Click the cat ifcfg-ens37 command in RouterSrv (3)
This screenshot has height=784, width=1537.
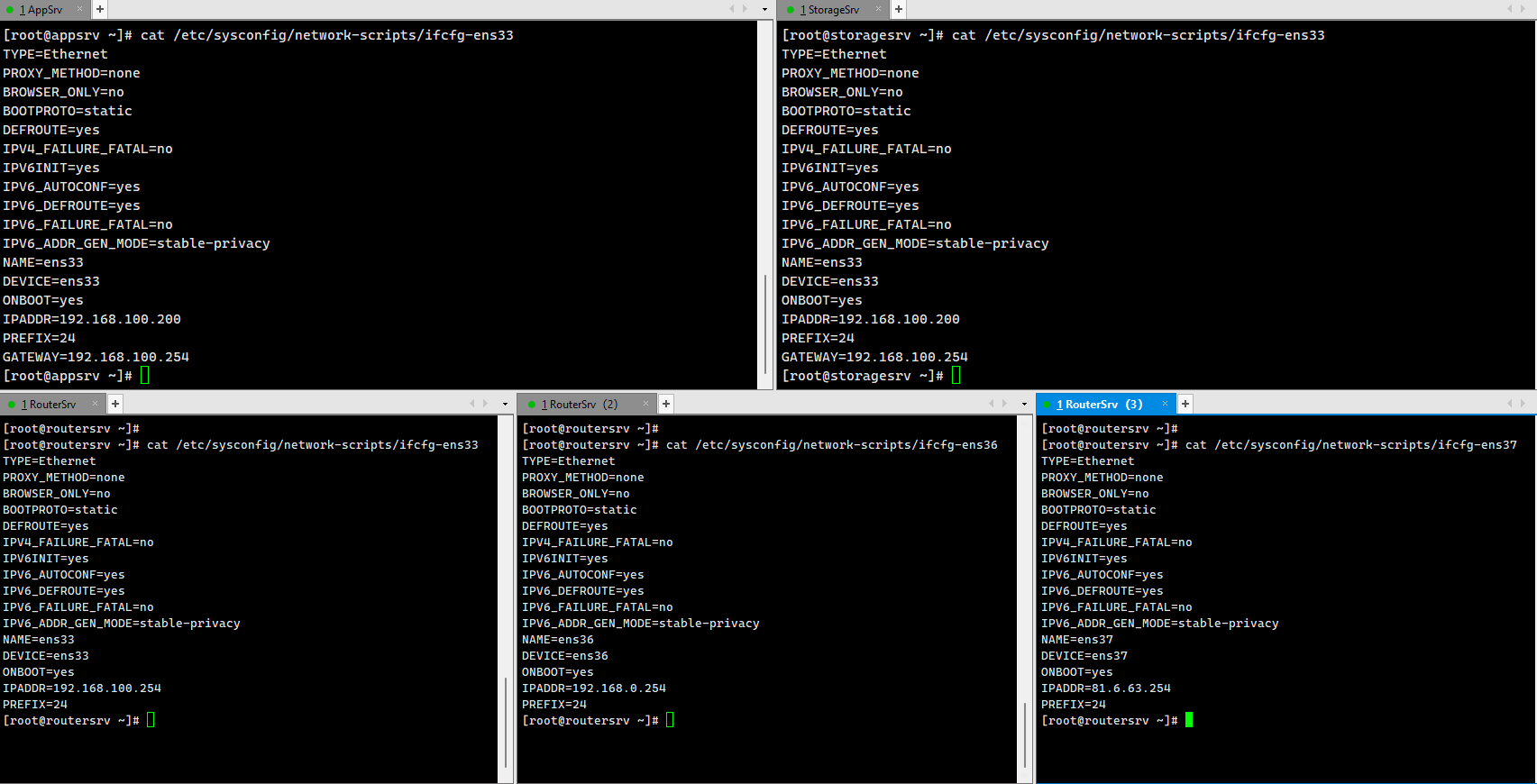(x=1351, y=445)
